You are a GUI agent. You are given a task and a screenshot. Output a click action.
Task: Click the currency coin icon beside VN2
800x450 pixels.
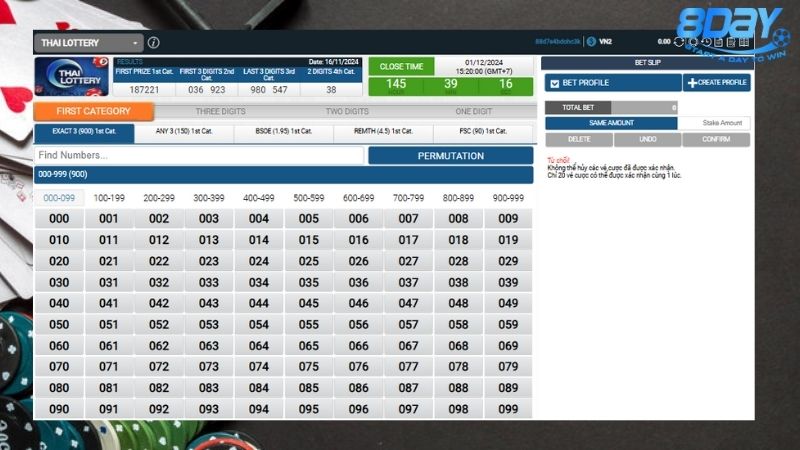point(591,42)
